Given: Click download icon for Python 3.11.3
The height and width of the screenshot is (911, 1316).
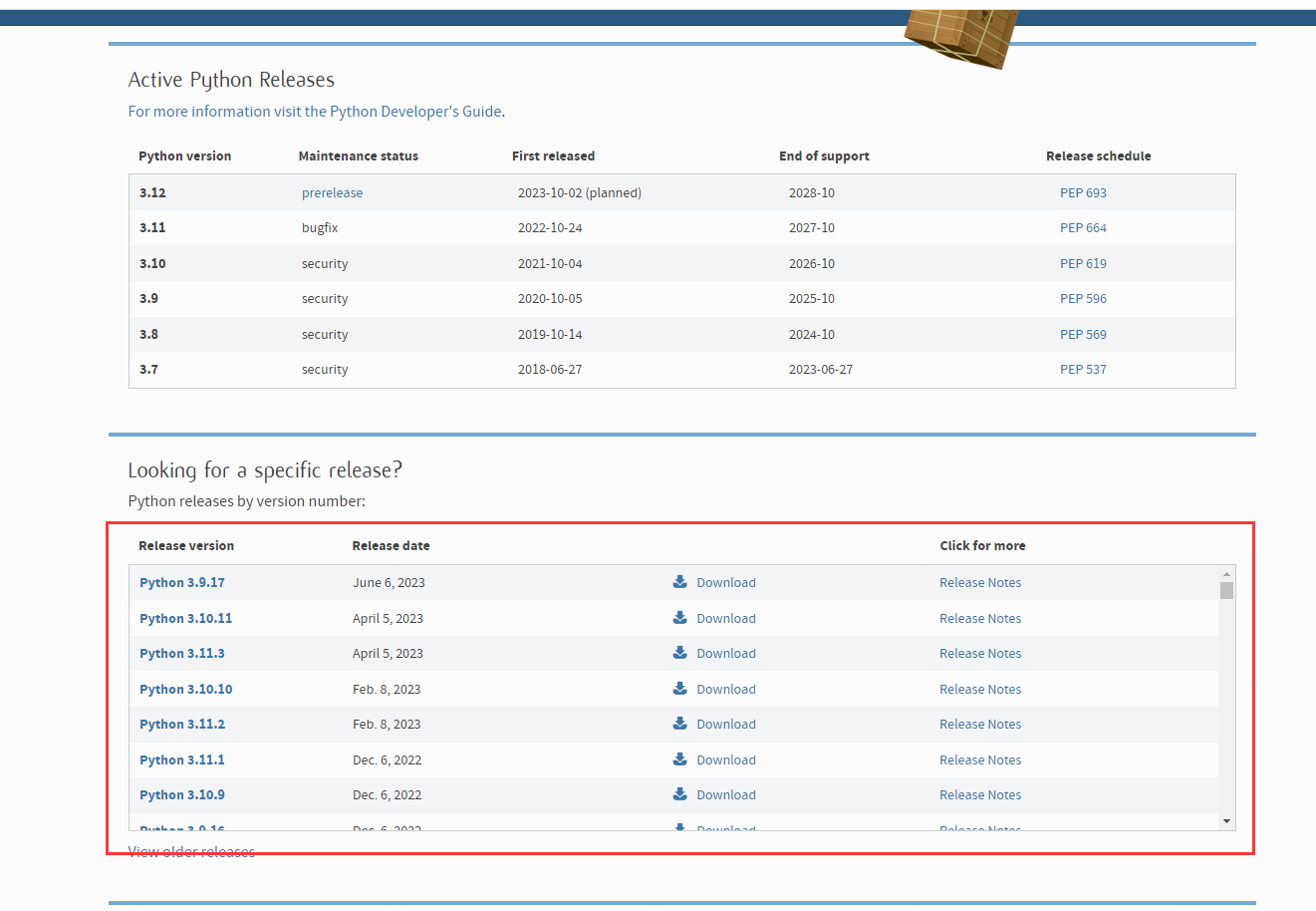Looking at the screenshot, I should pyautogui.click(x=680, y=653).
